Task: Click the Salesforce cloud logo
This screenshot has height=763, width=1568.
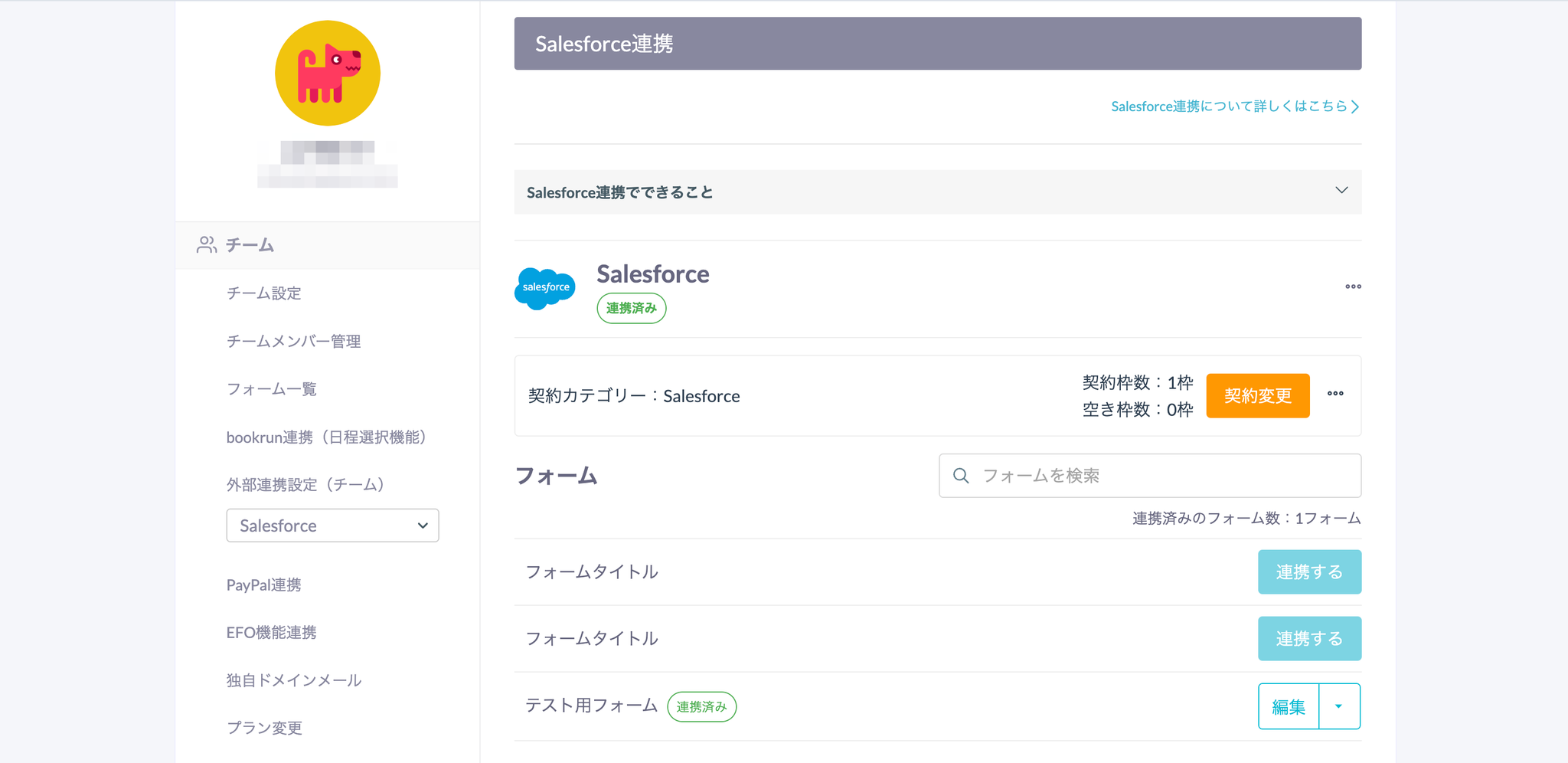Action: (545, 288)
